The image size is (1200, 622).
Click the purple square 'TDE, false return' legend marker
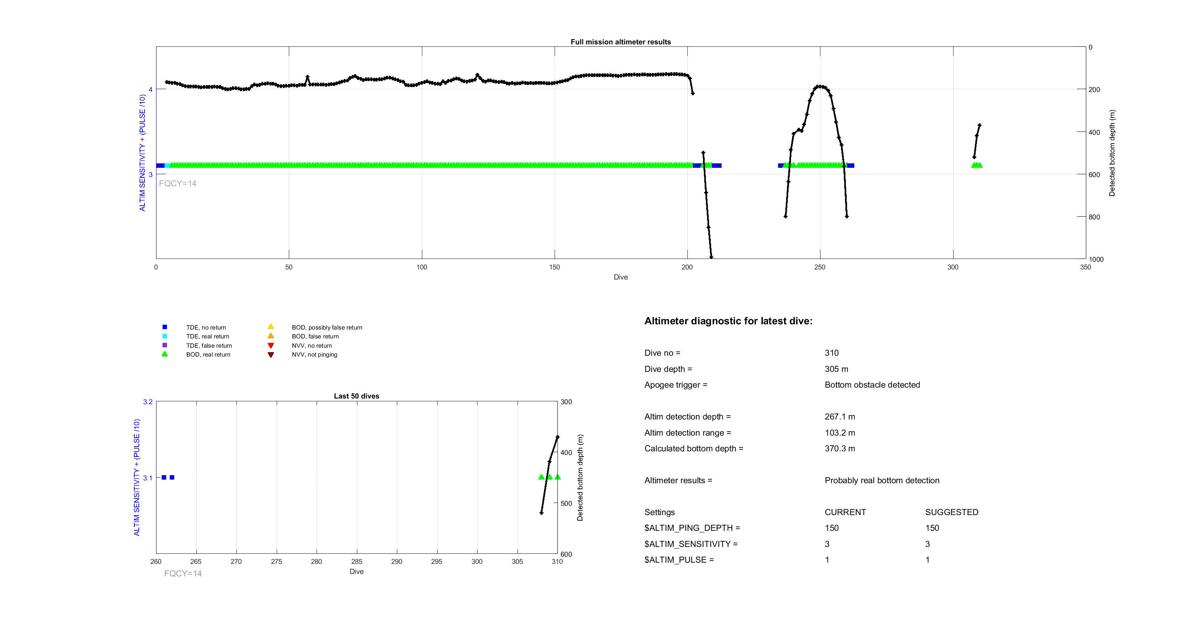coord(165,345)
